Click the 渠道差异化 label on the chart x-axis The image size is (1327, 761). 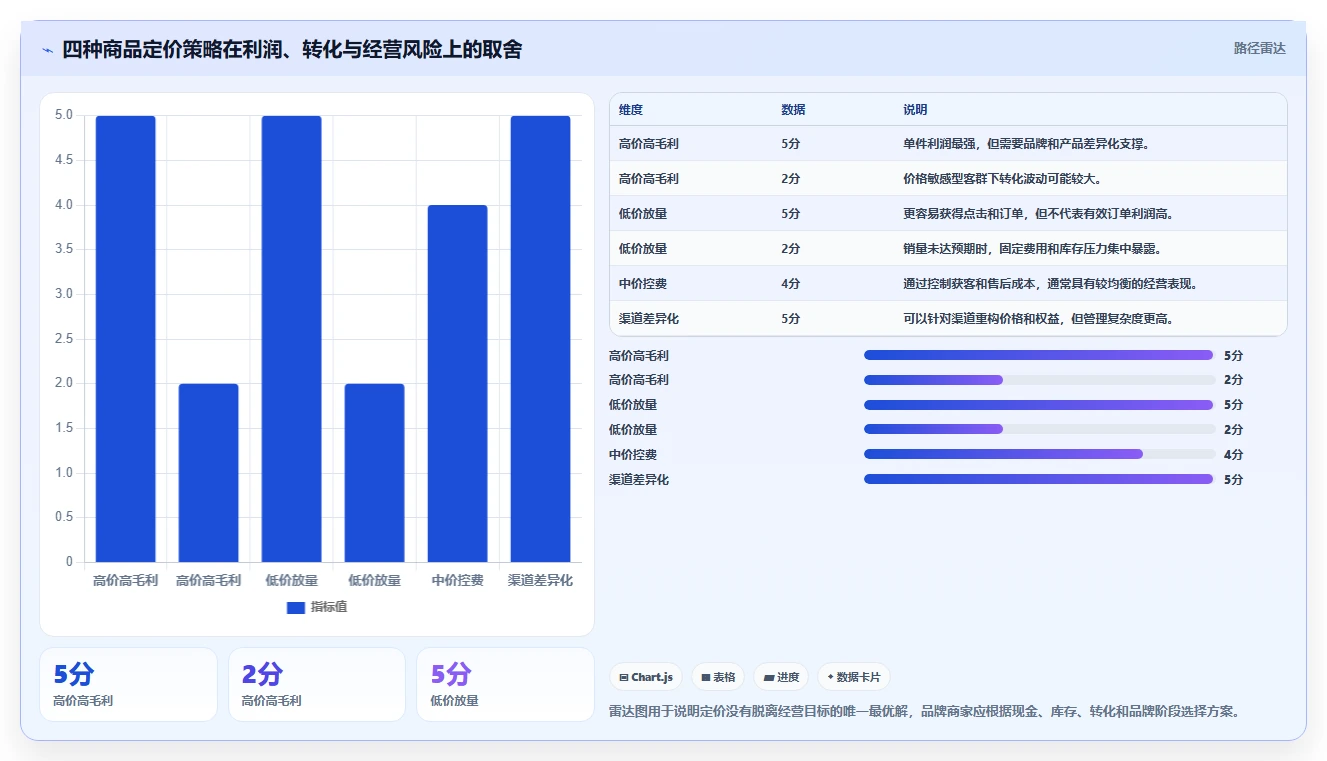(541, 581)
